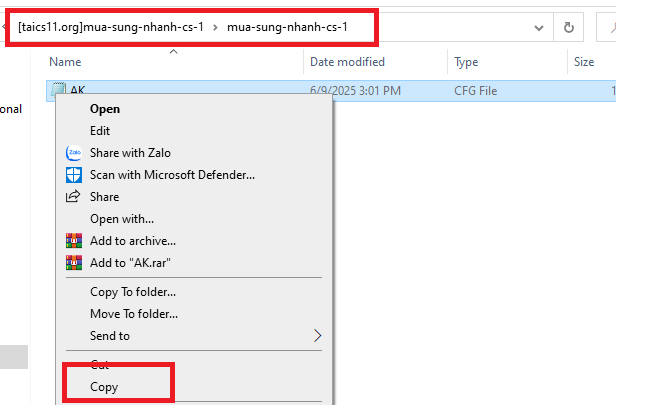Image resolution: width=650 pixels, height=405 pixels.
Task: Choose Copy from the context menu
Action: point(104,387)
